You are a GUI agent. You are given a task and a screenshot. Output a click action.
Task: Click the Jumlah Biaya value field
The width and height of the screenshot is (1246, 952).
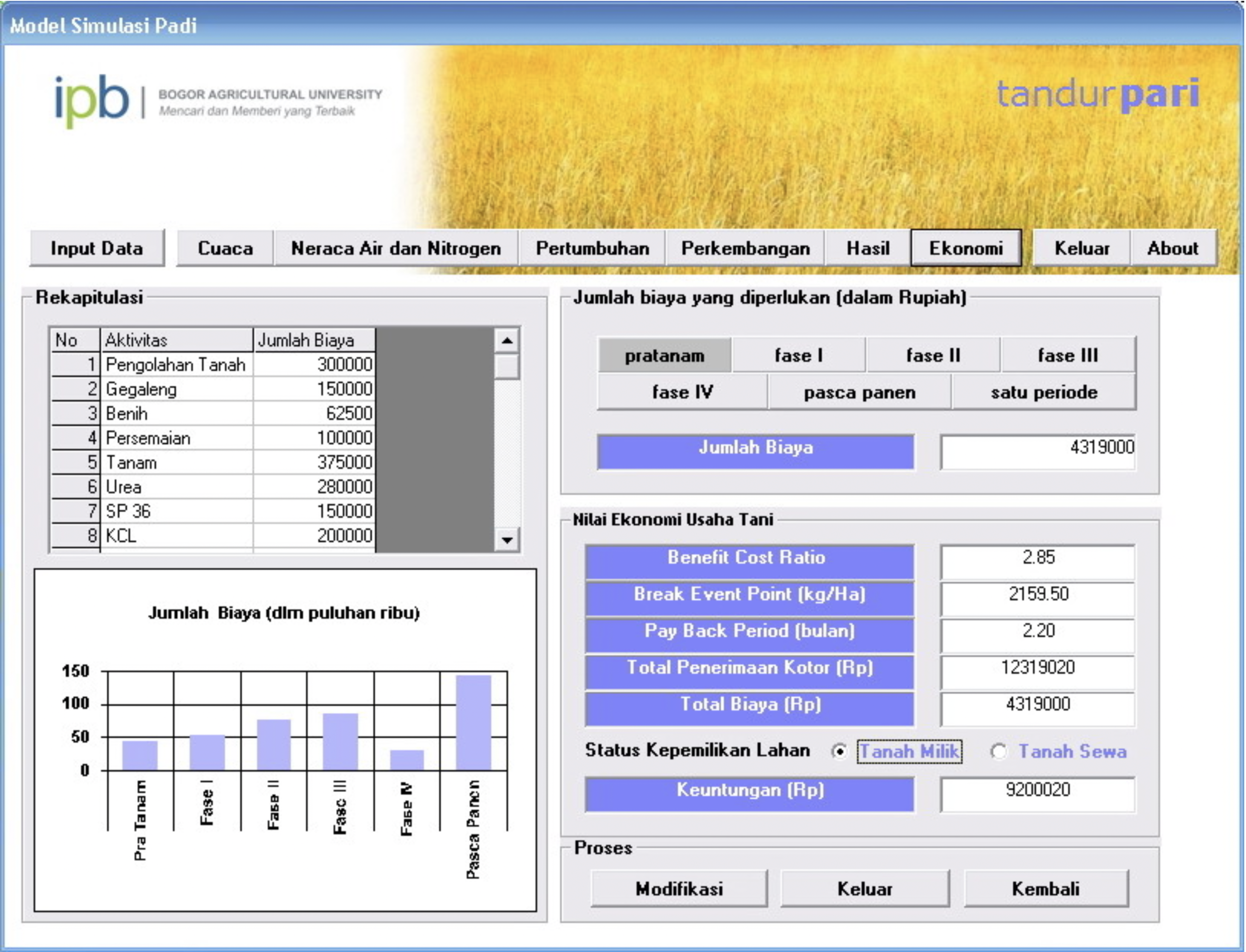tap(1038, 452)
